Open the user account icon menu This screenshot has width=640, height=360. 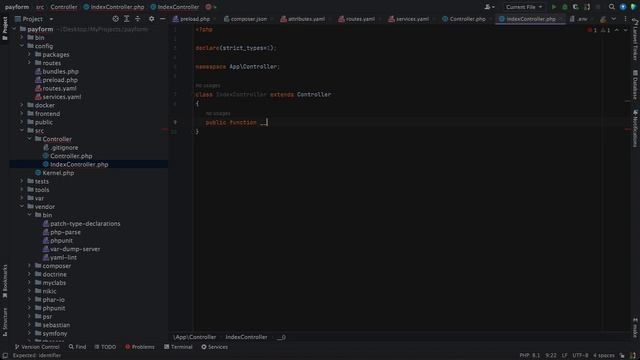click(x=489, y=7)
